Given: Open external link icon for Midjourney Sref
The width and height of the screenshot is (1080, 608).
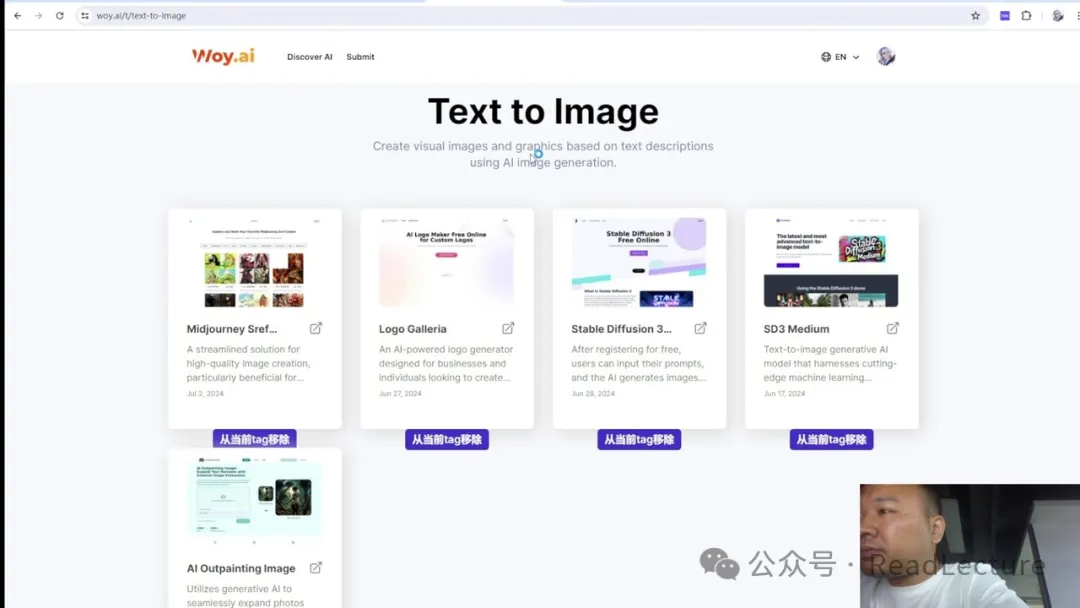Looking at the screenshot, I should [316, 328].
